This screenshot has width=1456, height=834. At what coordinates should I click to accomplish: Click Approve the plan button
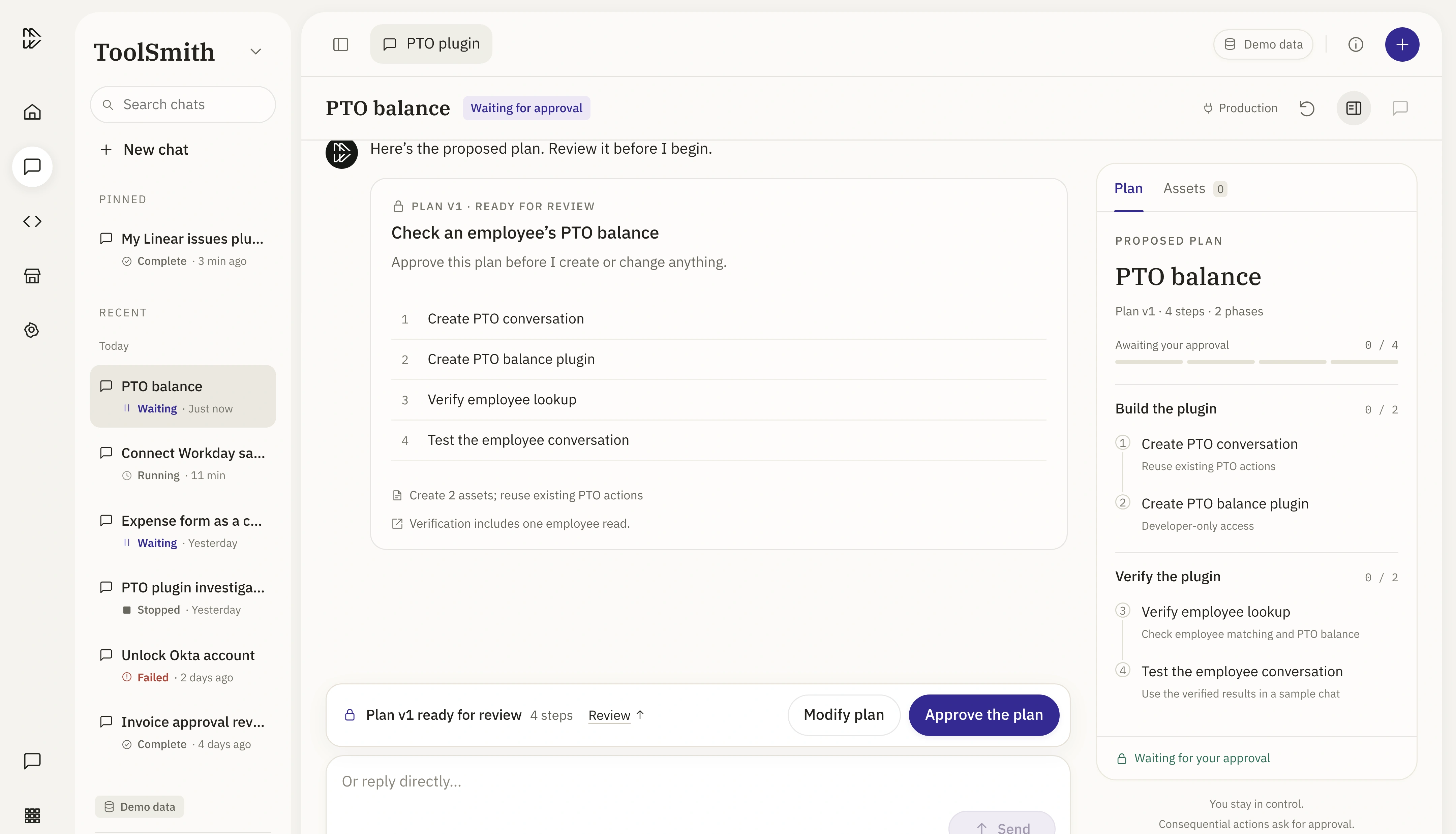pyautogui.click(x=983, y=715)
